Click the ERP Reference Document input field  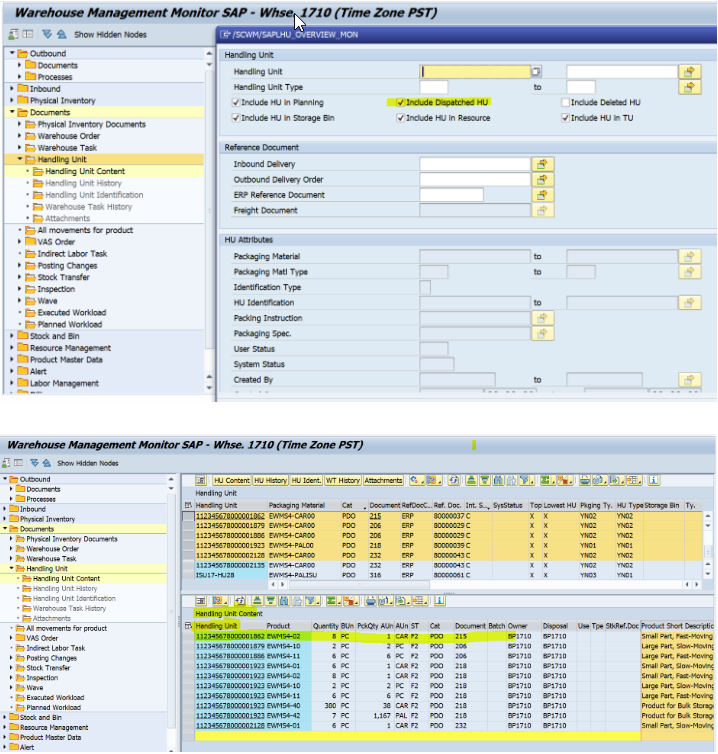click(x=451, y=195)
